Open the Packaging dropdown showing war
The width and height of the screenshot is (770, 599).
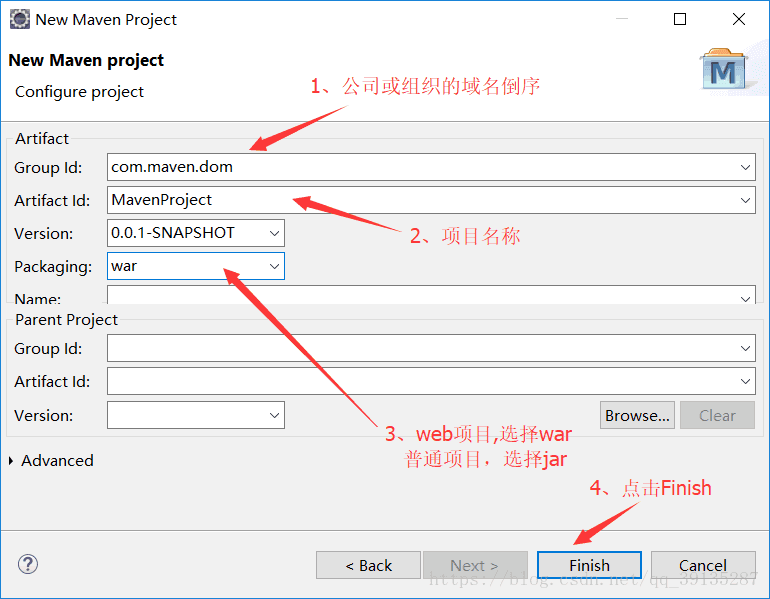click(x=274, y=266)
